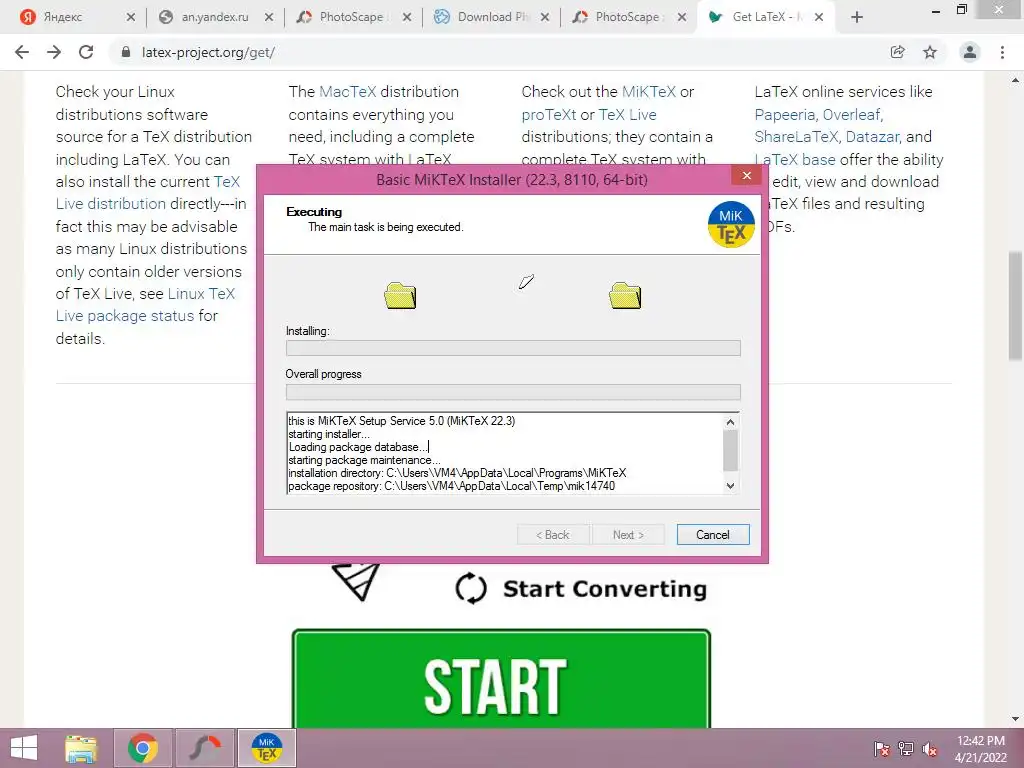
Task: Click the MiKTeX taskbar icon
Action: (x=266, y=748)
